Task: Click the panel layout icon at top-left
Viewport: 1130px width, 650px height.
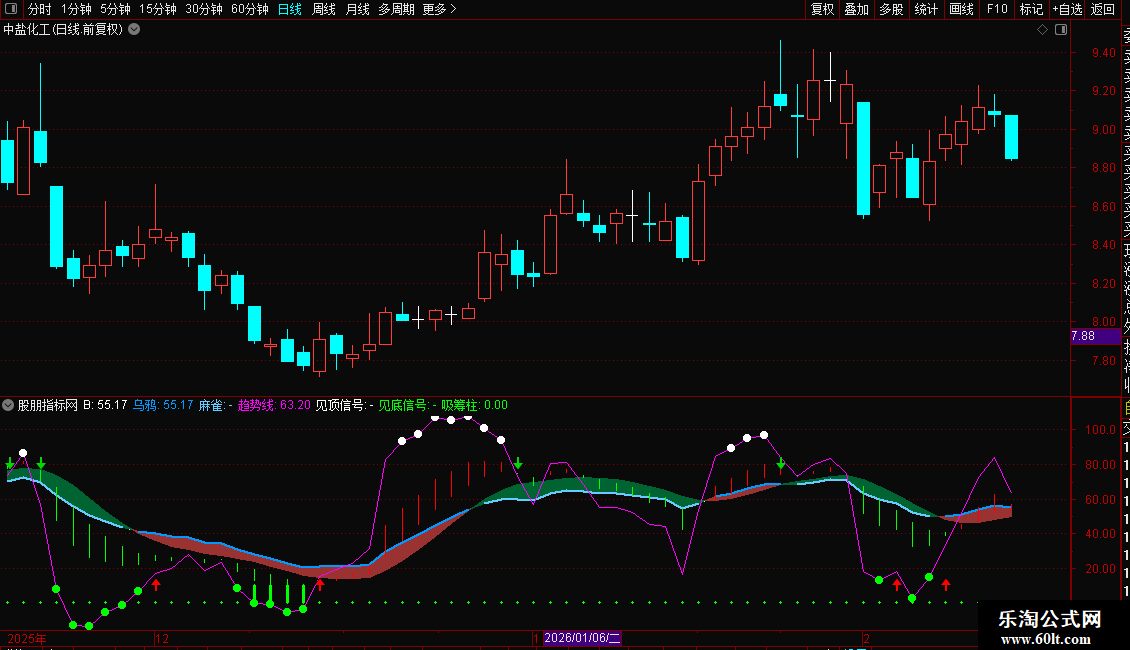Action: point(11,9)
